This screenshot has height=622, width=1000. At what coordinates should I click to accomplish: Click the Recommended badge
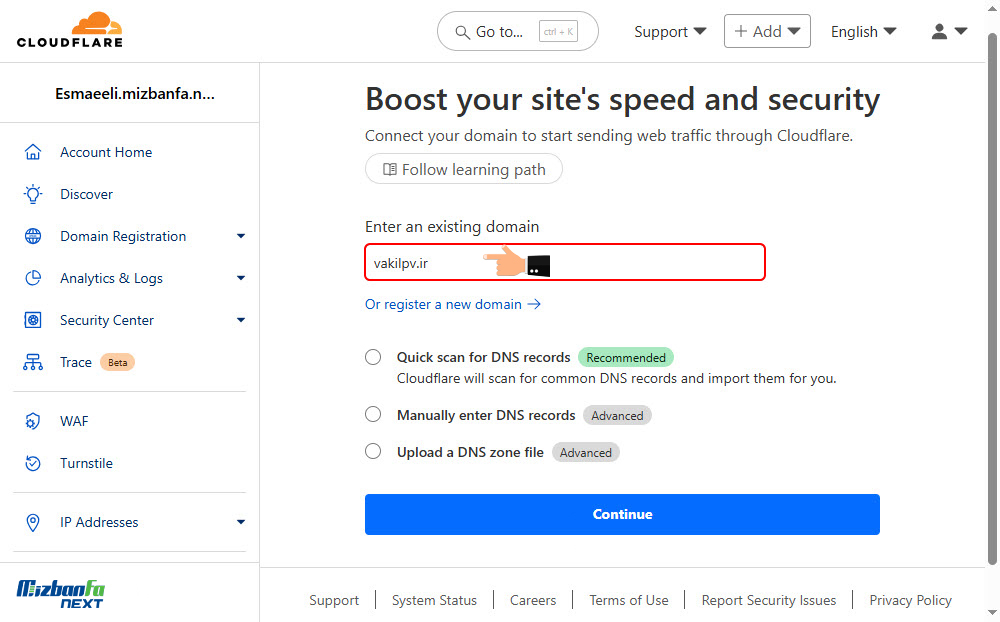(x=626, y=357)
